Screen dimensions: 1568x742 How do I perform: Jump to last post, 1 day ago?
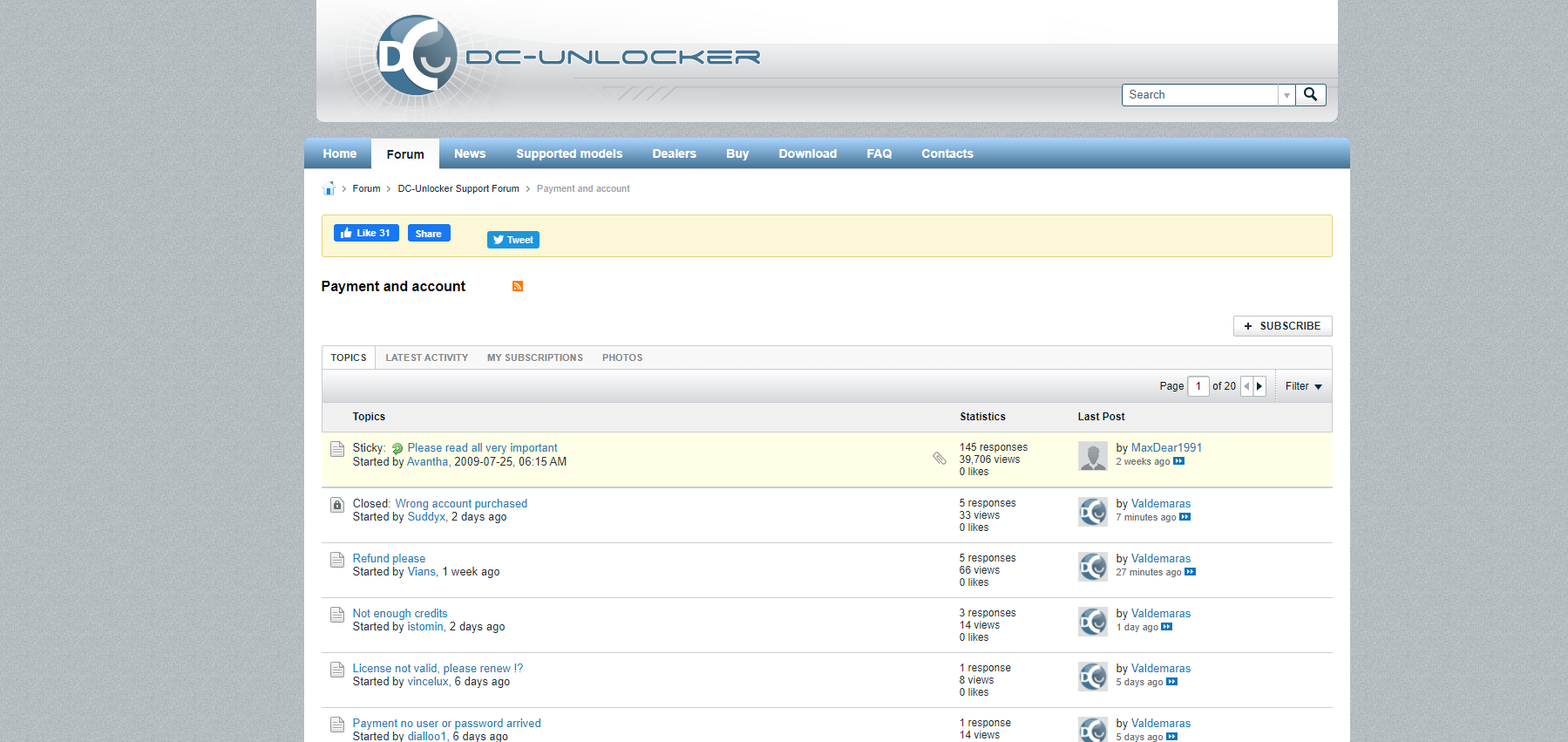coord(1166,627)
